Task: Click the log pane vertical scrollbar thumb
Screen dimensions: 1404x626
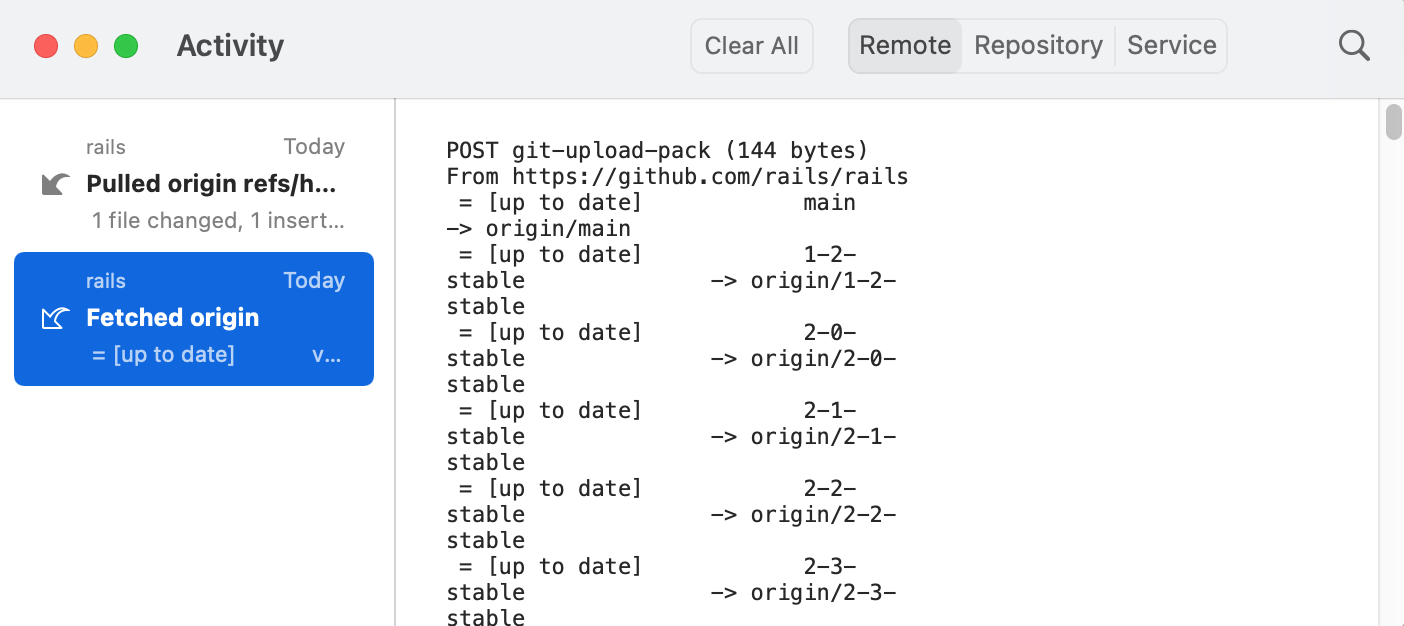Action: (1393, 121)
